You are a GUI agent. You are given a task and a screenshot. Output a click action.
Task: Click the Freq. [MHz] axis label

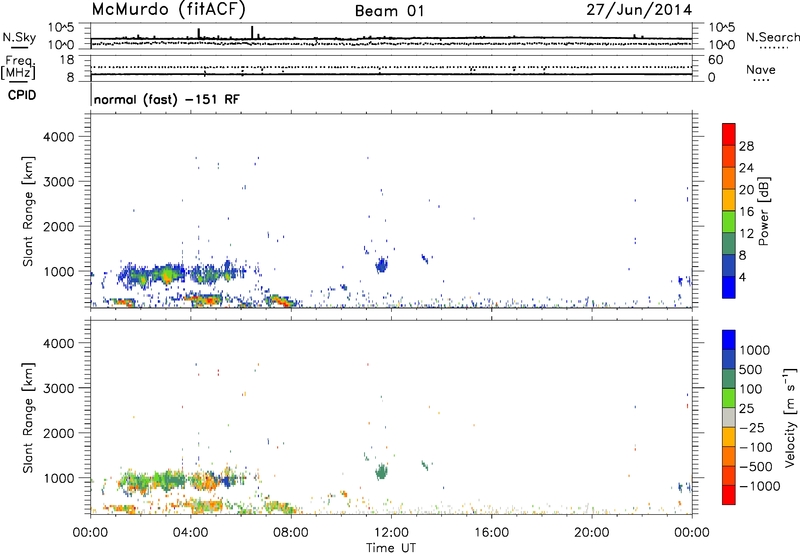18,67
